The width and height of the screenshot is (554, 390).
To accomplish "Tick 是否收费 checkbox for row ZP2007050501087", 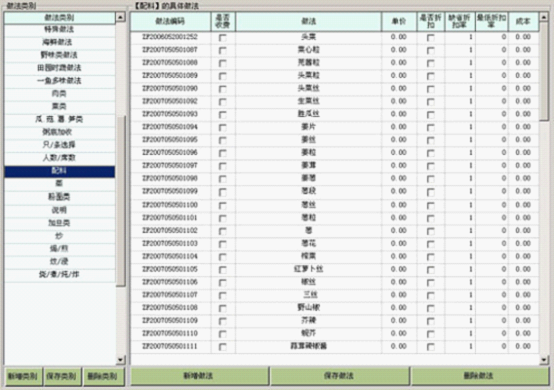I will tap(223, 51).
